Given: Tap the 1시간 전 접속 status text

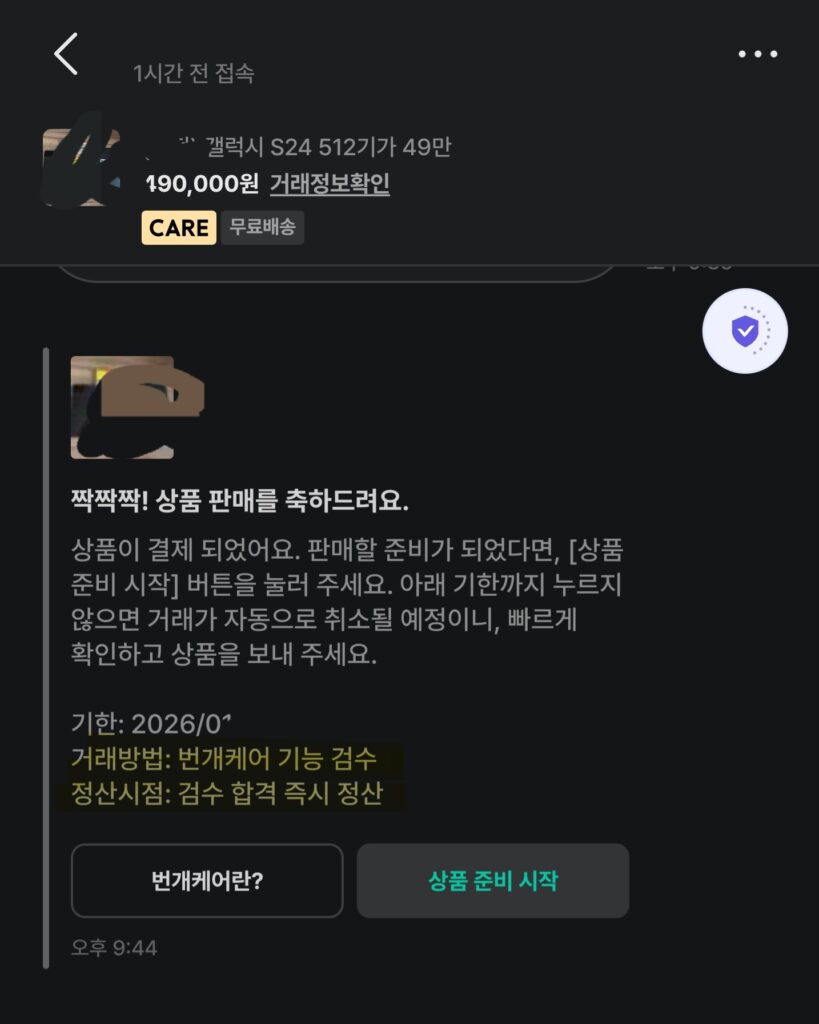Looking at the screenshot, I should pos(194,73).
